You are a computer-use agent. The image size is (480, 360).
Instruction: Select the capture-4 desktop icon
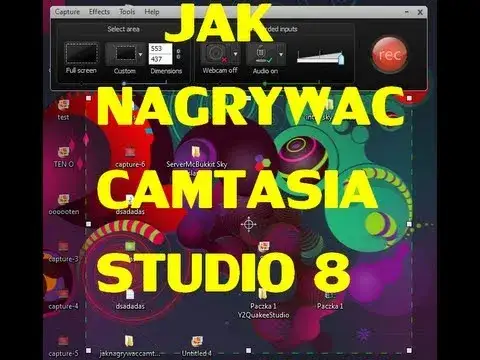63,299
